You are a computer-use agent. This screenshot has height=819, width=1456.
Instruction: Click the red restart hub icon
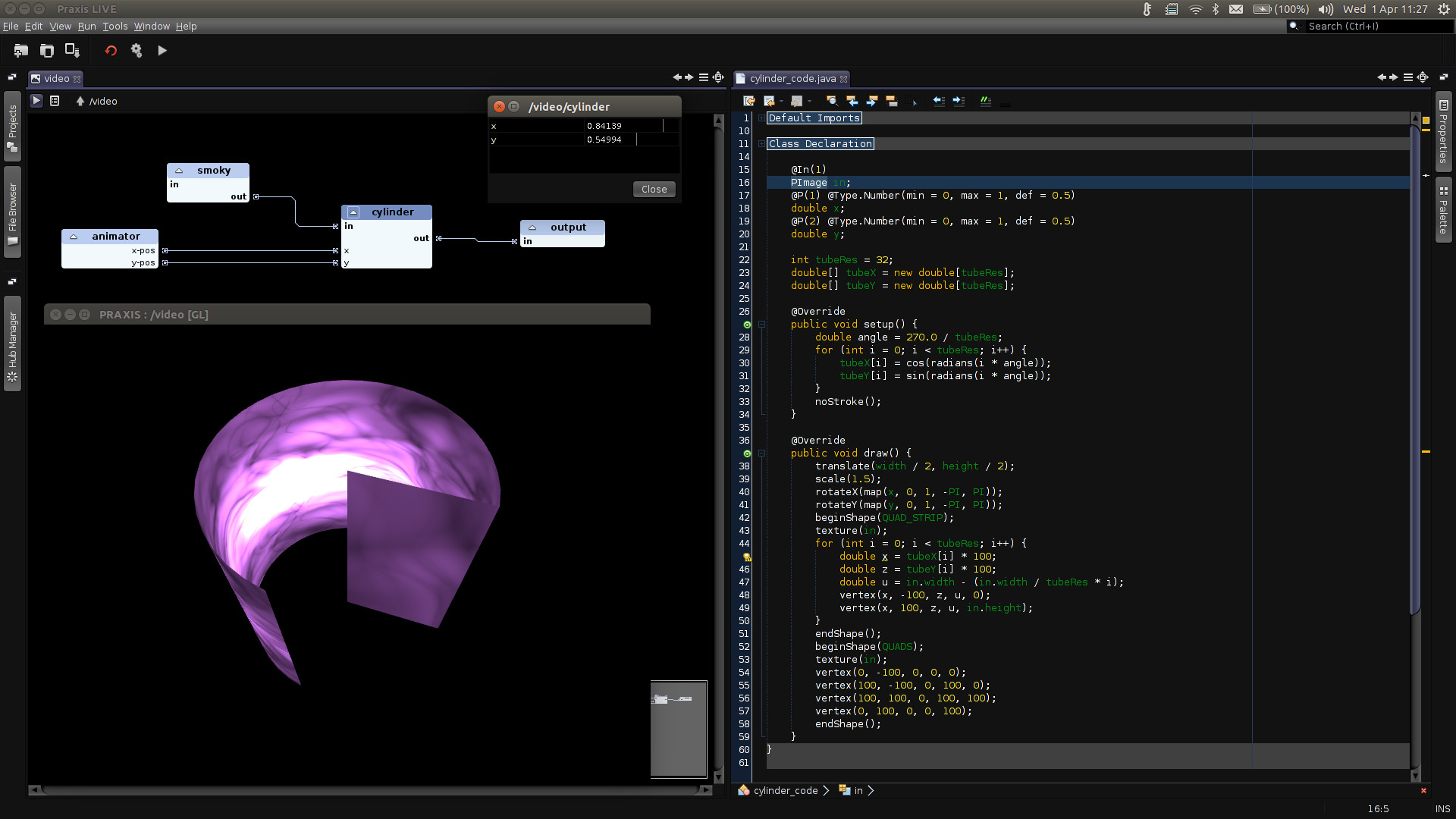coord(111,50)
